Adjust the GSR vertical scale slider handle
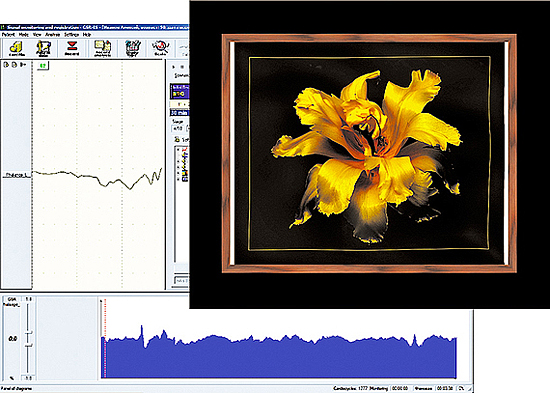550x393 pixels. click(x=29, y=333)
